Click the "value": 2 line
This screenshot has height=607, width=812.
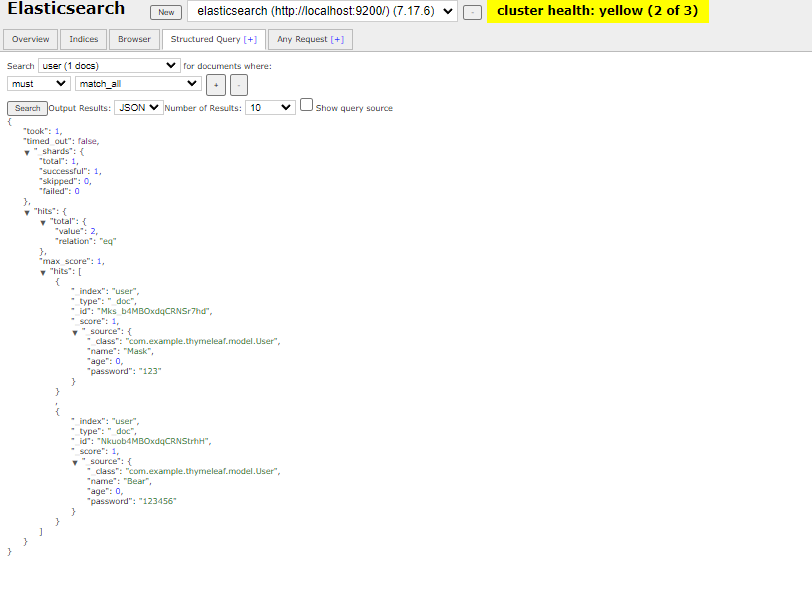[x=76, y=231]
